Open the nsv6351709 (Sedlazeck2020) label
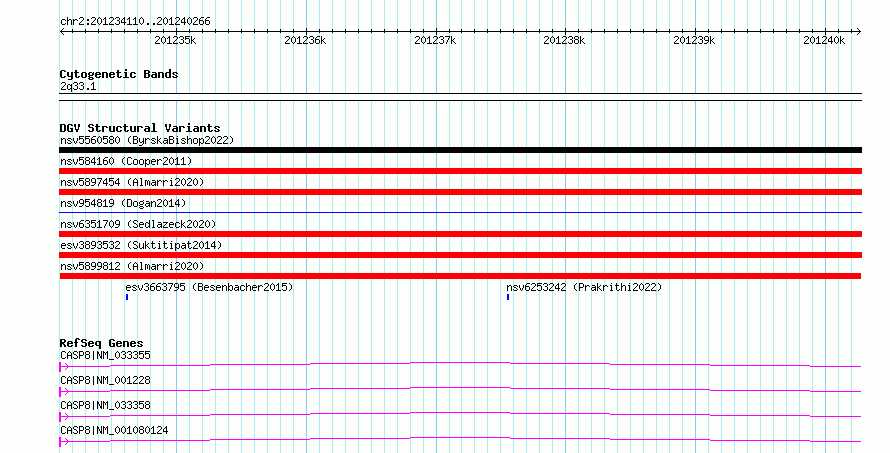The width and height of the screenshot is (890, 453). (138, 224)
